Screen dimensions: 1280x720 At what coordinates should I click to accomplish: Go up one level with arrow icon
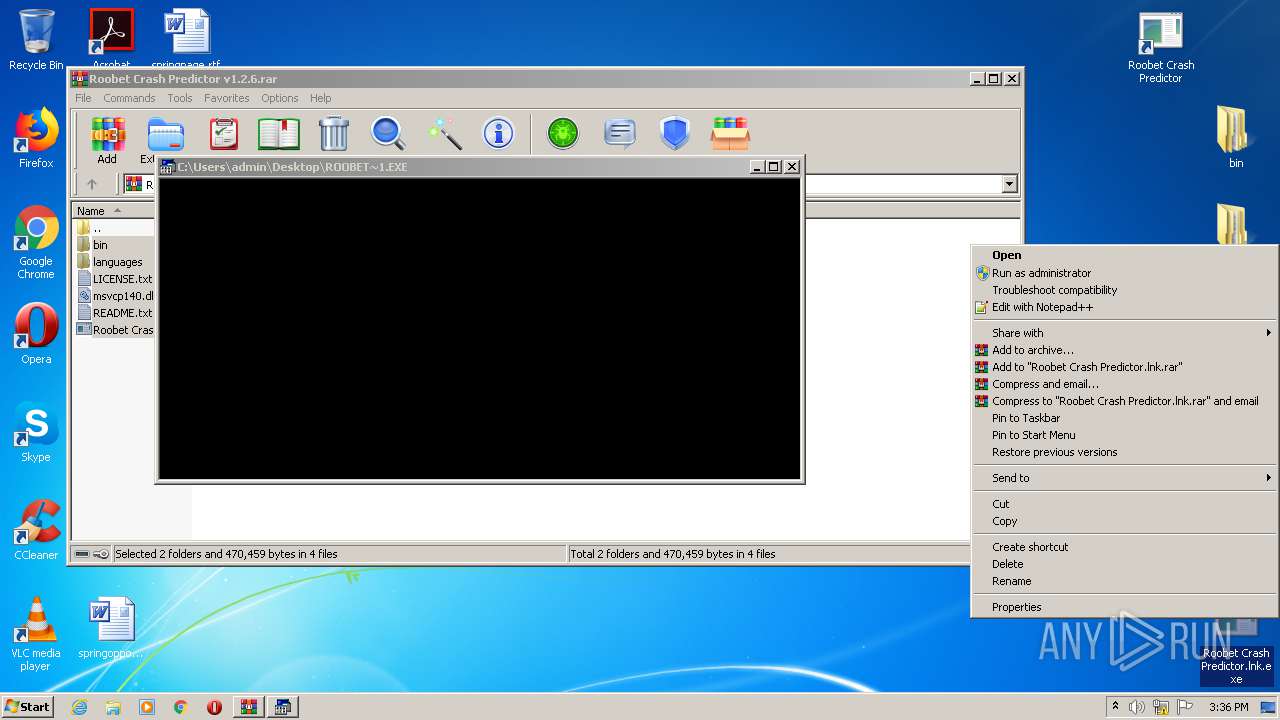(x=92, y=184)
